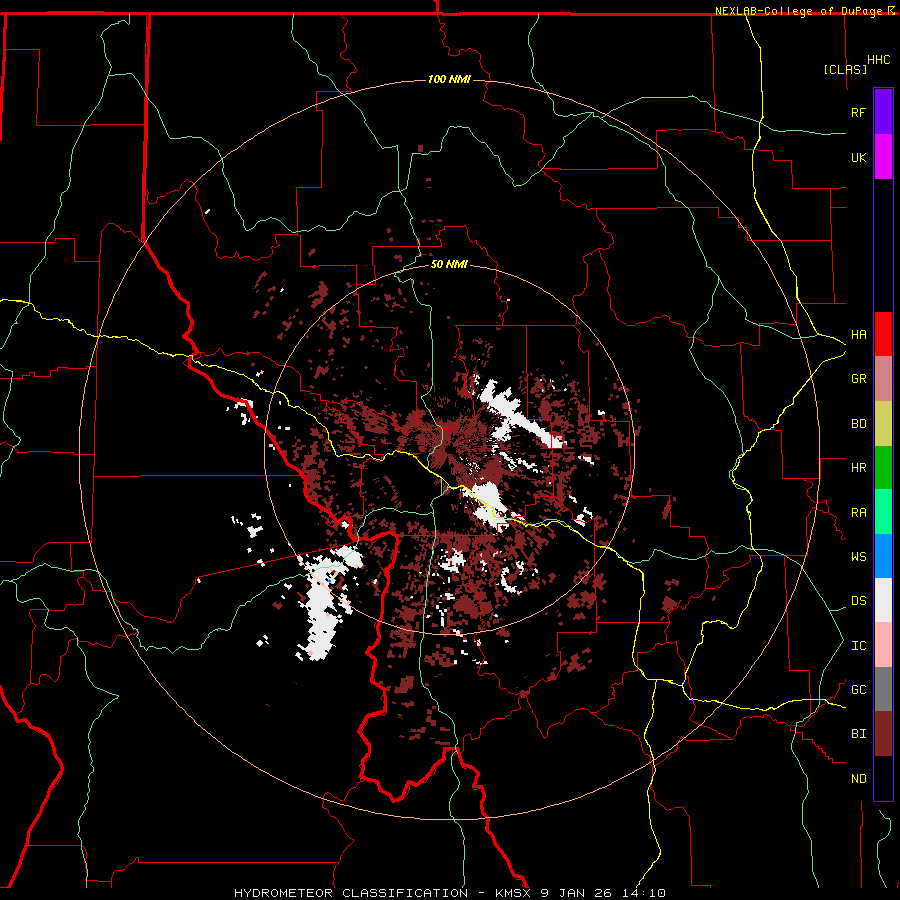Screen dimensions: 900x900
Task: Click the 100 NMI range ring label
Action: point(449,79)
